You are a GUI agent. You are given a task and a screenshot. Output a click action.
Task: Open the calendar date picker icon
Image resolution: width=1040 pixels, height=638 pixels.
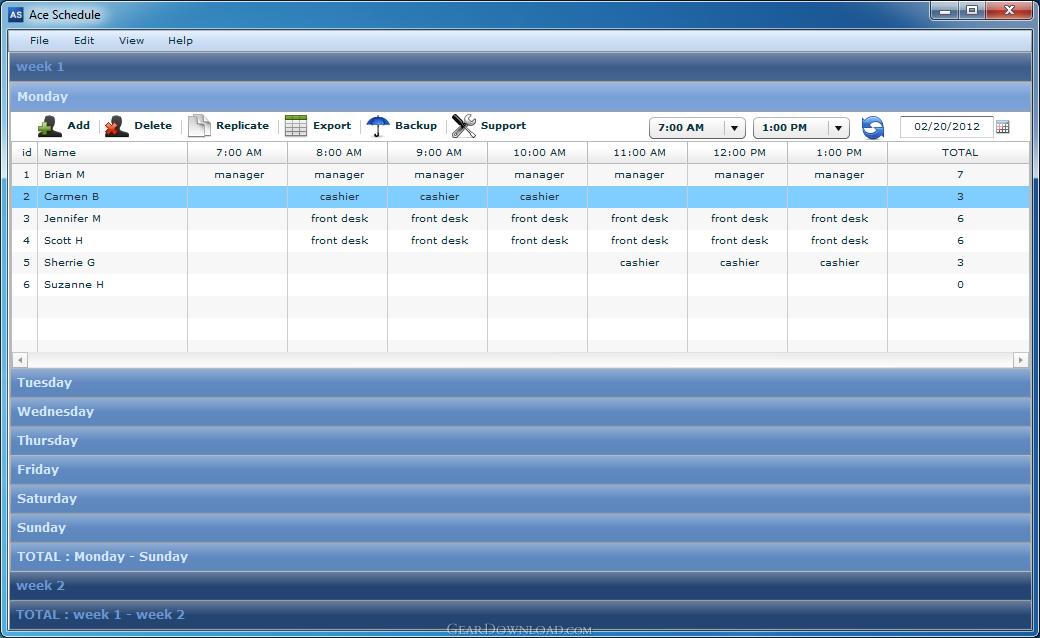pyautogui.click(x=1003, y=127)
